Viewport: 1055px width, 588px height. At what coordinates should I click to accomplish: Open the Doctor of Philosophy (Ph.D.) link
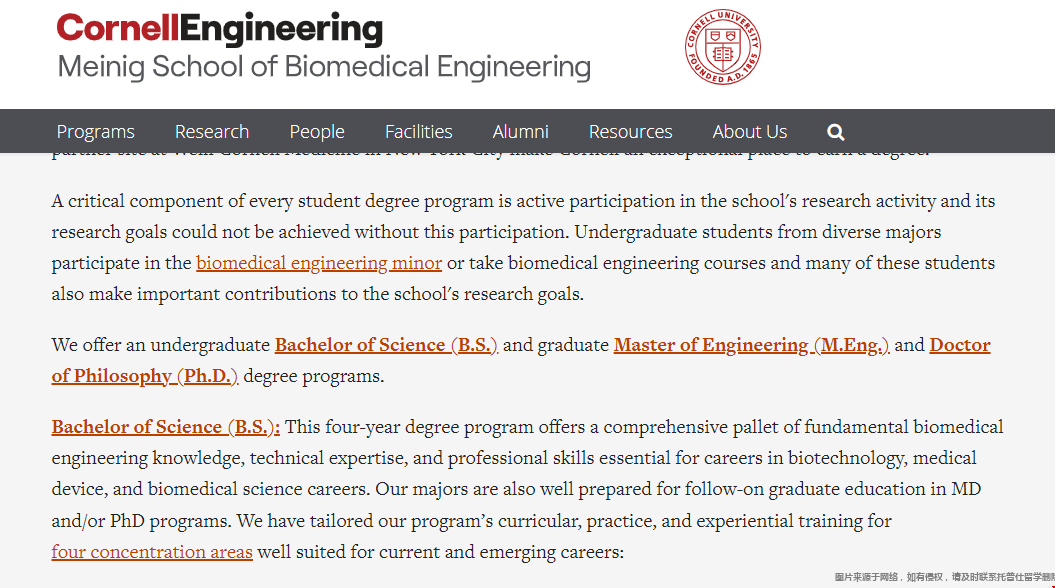521,361
